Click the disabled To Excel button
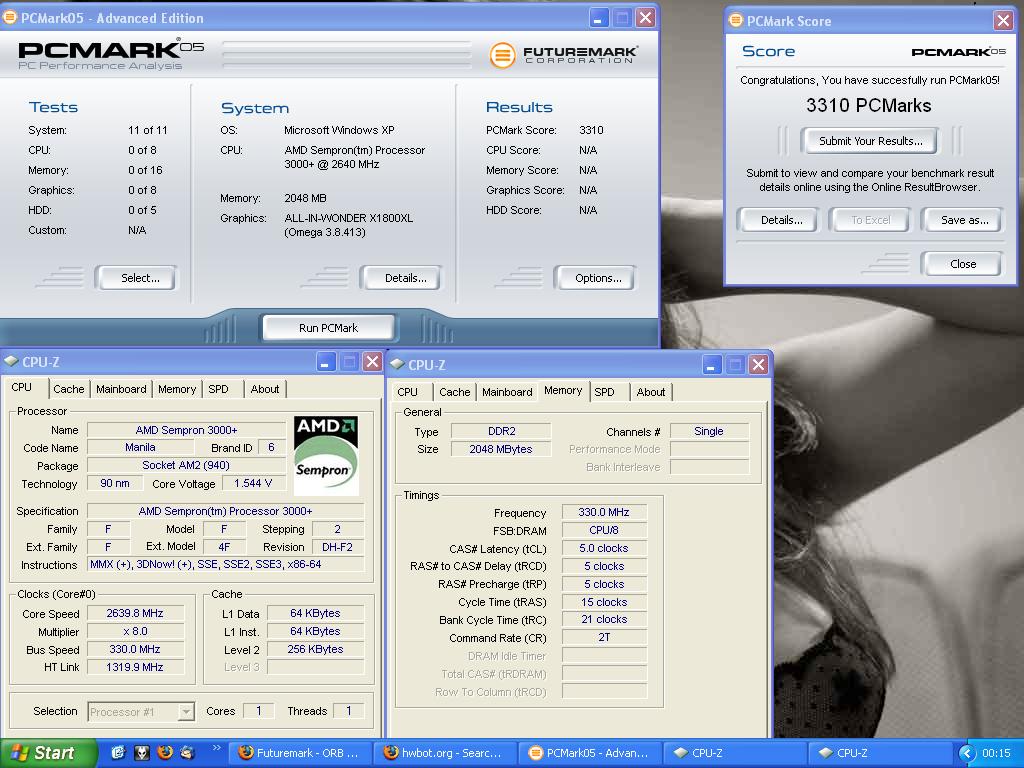This screenshot has height=768, width=1024. click(x=870, y=220)
